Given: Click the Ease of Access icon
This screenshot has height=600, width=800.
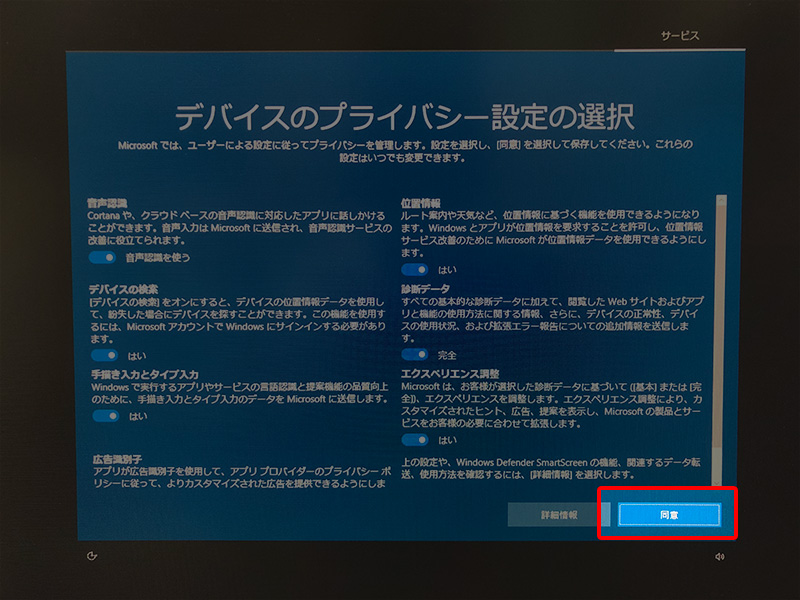Looking at the screenshot, I should [91, 557].
